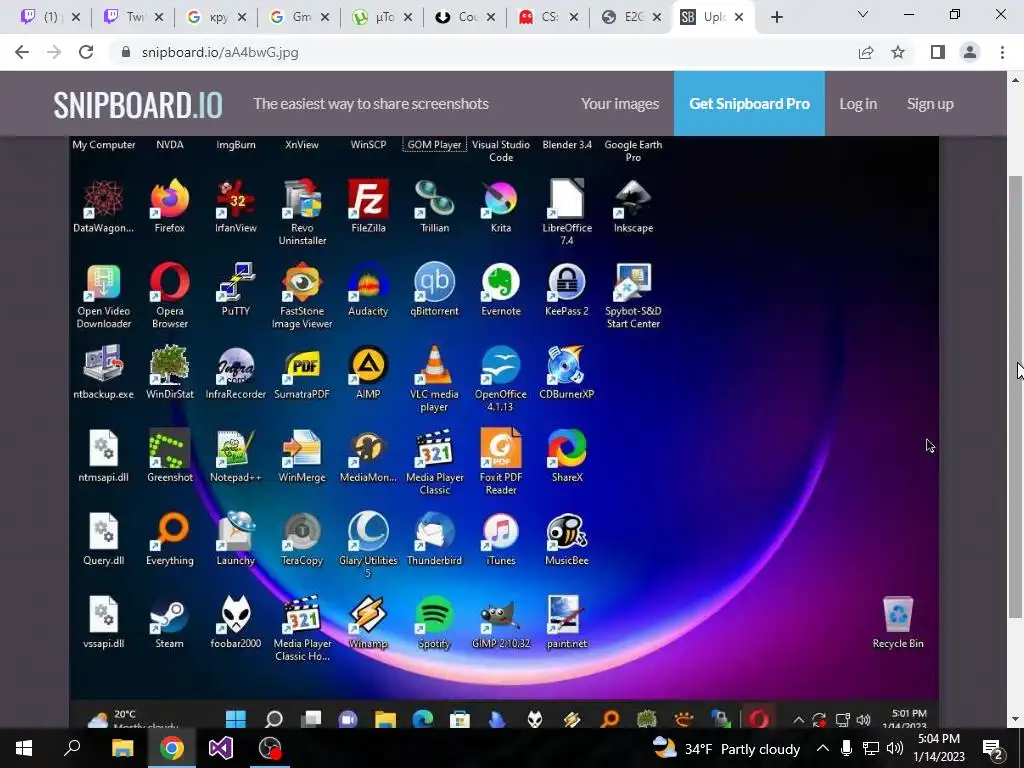Close the active Upl snipboard tab
The height and width of the screenshot is (768, 1024).
739,17
